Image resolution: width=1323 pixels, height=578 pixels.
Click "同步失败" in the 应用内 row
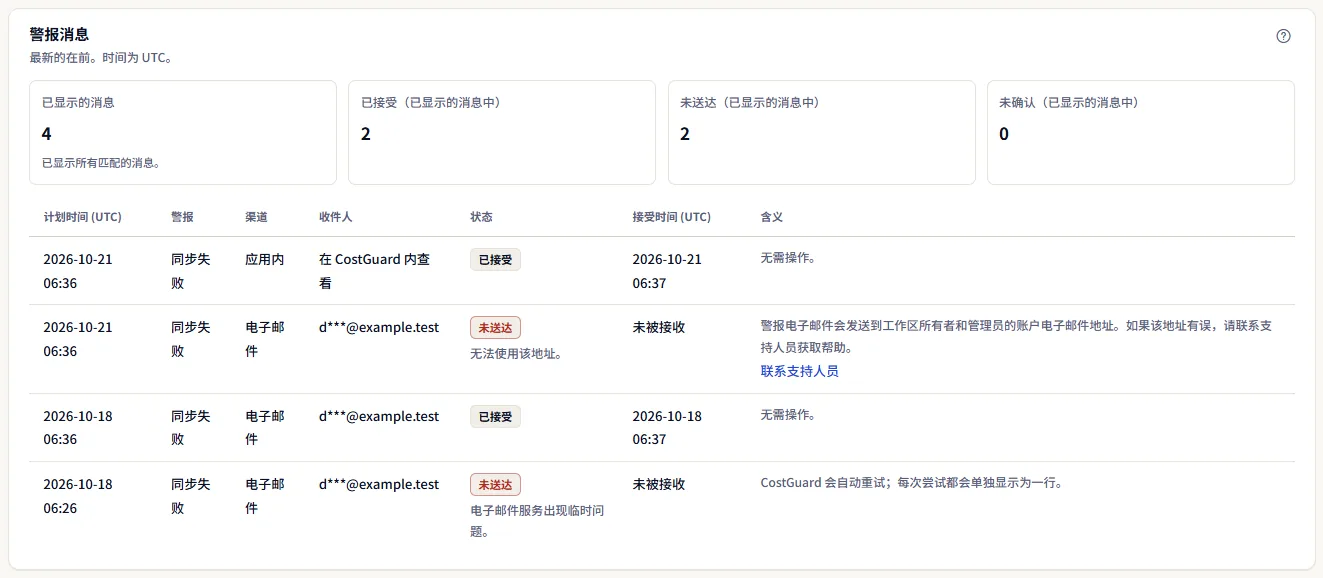191,271
